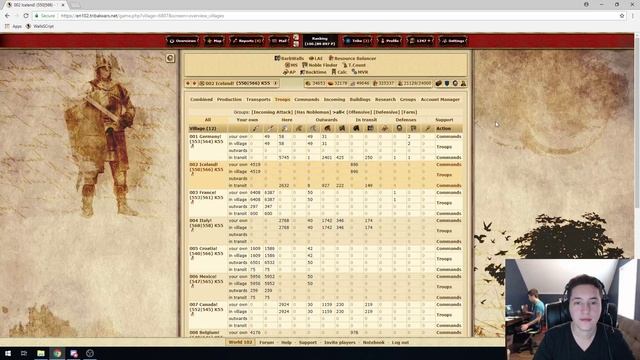Open the Profile menu
The image size is (640, 360).
tap(389, 41)
